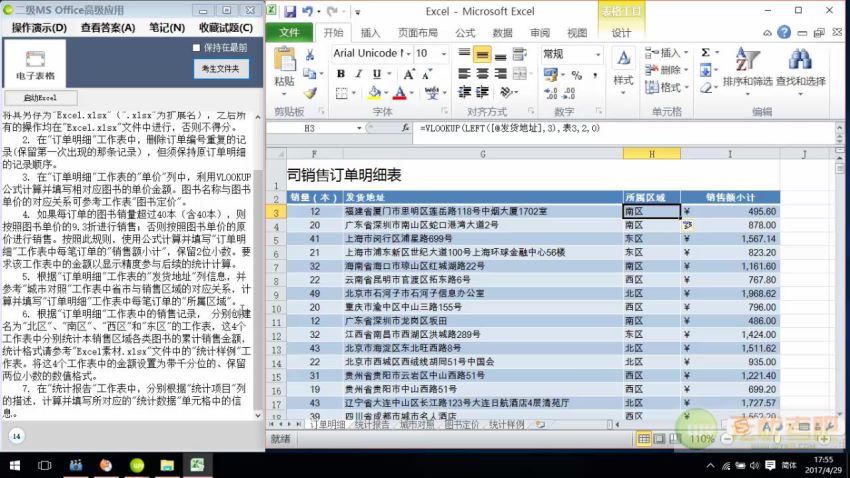This screenshot has width=850, height=478.
Task: Click the Insert Function fx button
Action: 405,128
